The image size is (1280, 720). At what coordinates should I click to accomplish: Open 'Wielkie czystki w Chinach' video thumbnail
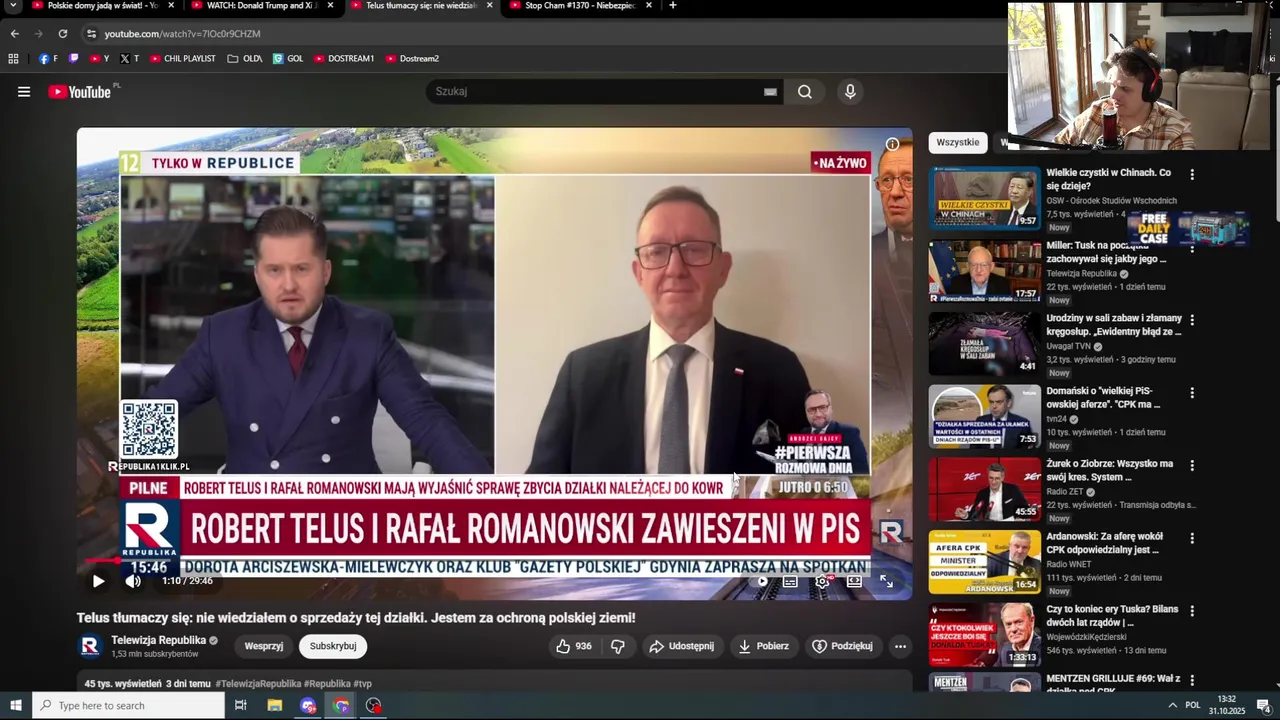coord(985,198)
